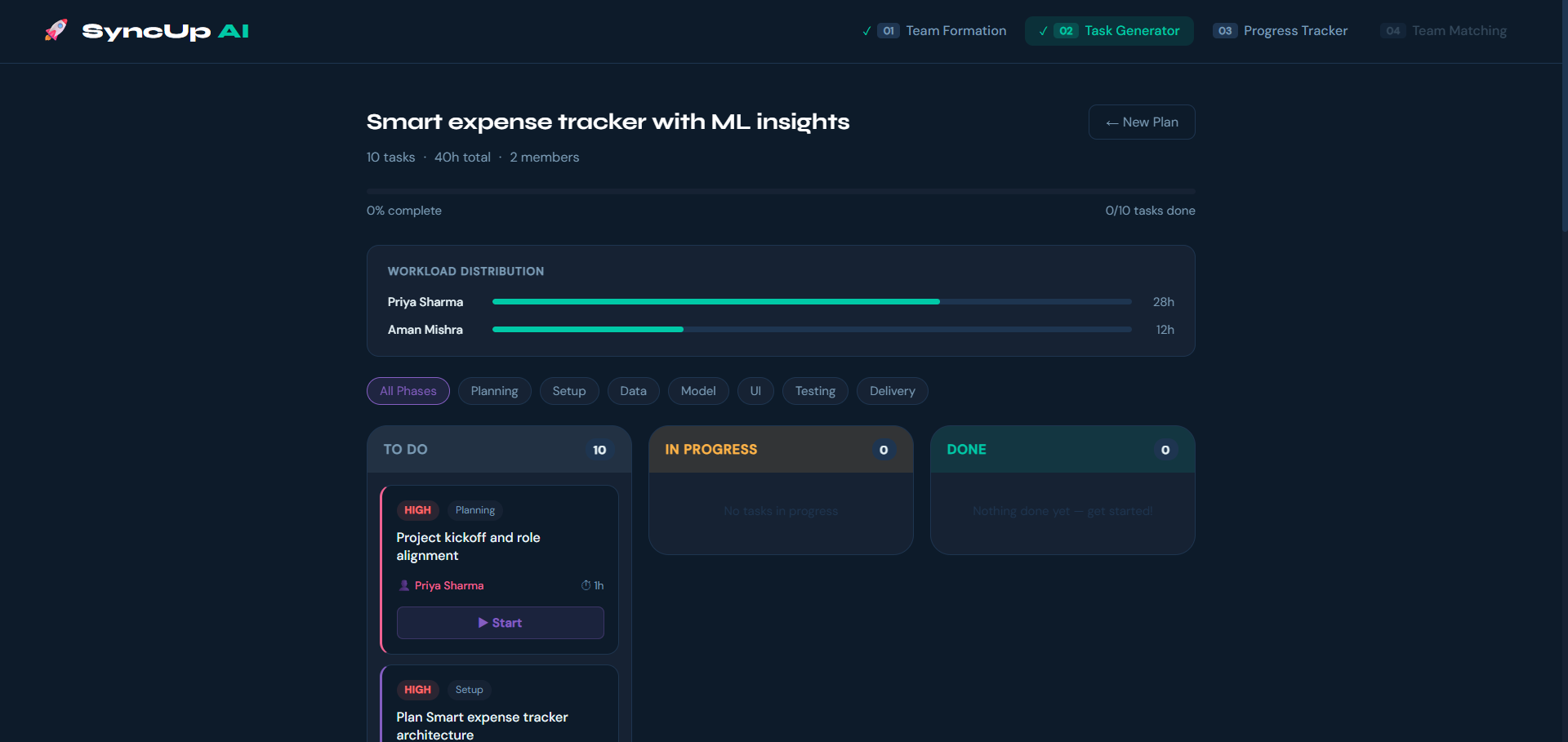
Task: Click the New Plan button
Action: coord(1142,122)
